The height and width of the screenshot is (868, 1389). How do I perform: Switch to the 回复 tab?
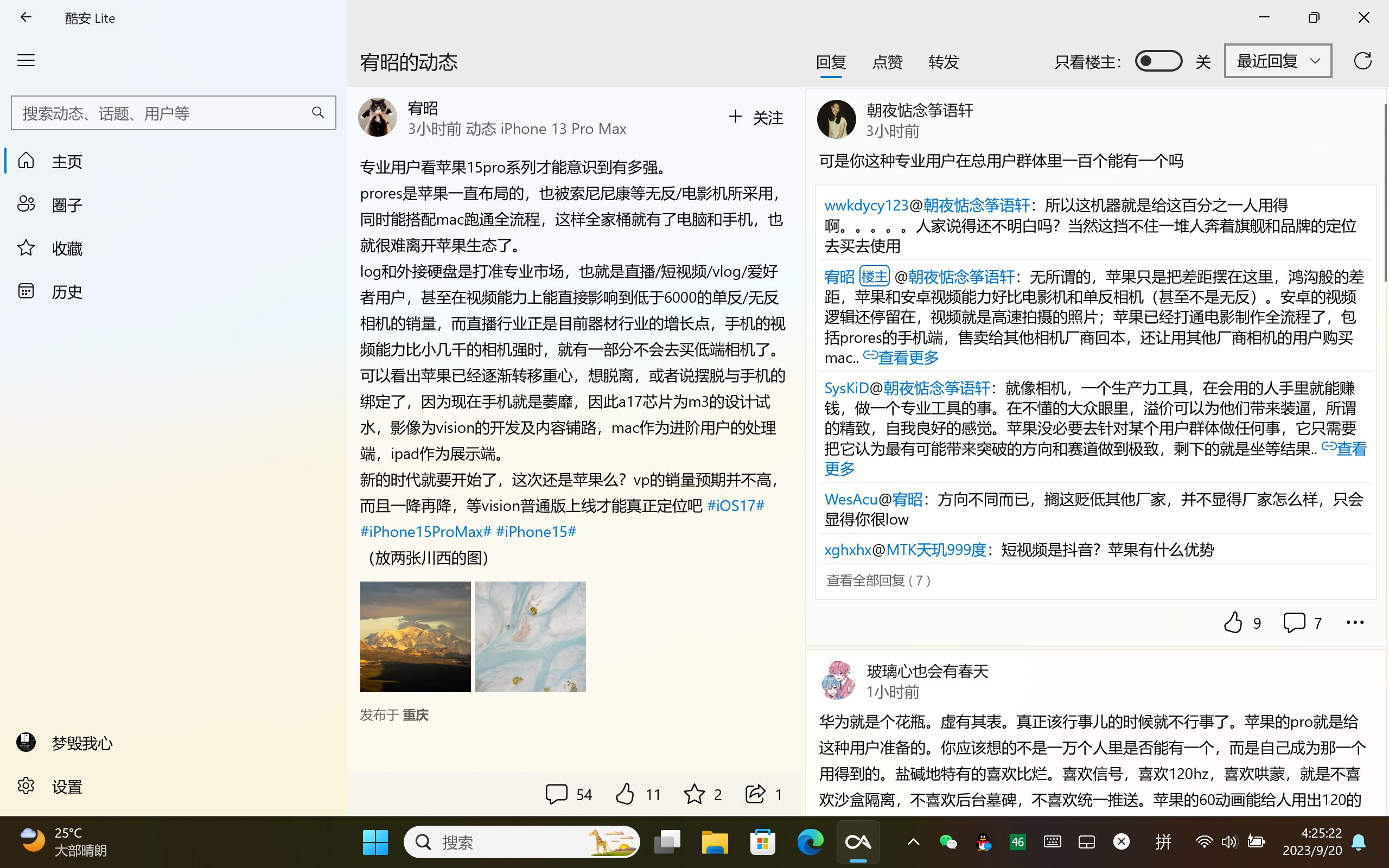[x=831, y=61]
